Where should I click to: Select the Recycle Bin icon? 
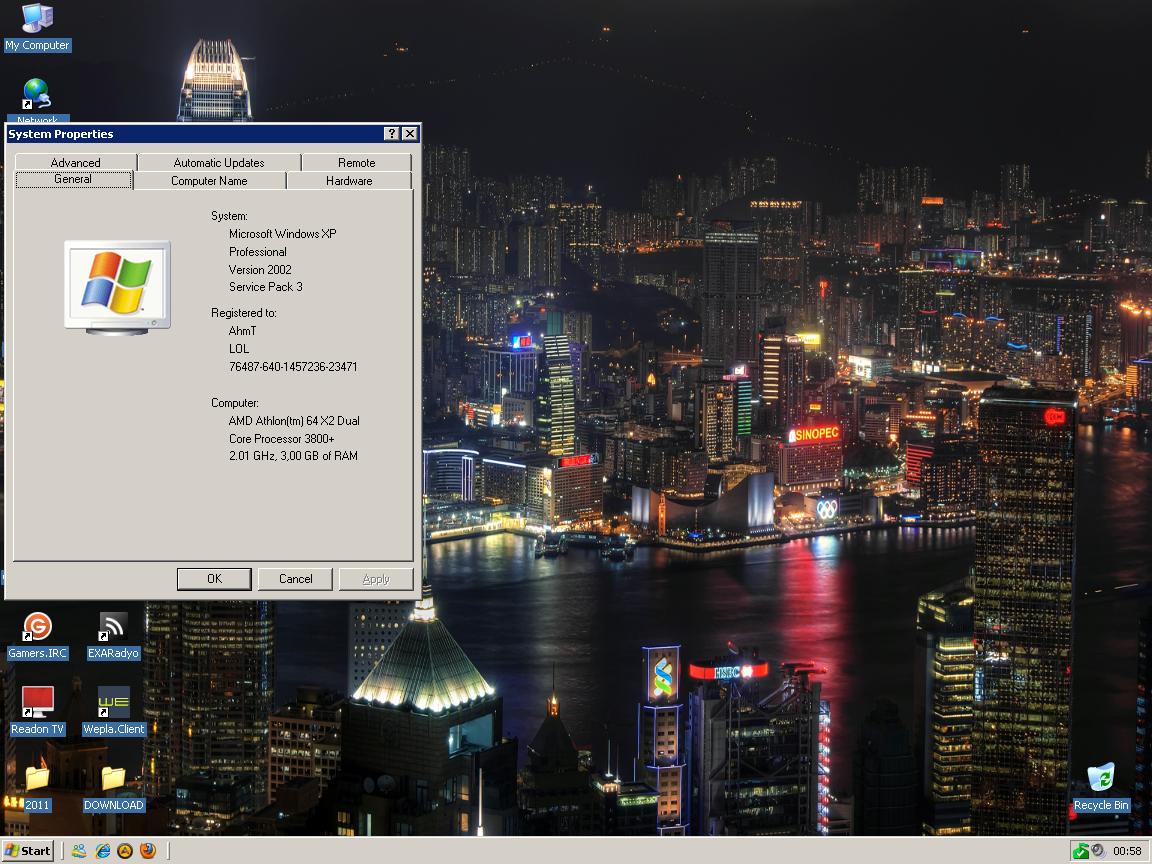1100,779
